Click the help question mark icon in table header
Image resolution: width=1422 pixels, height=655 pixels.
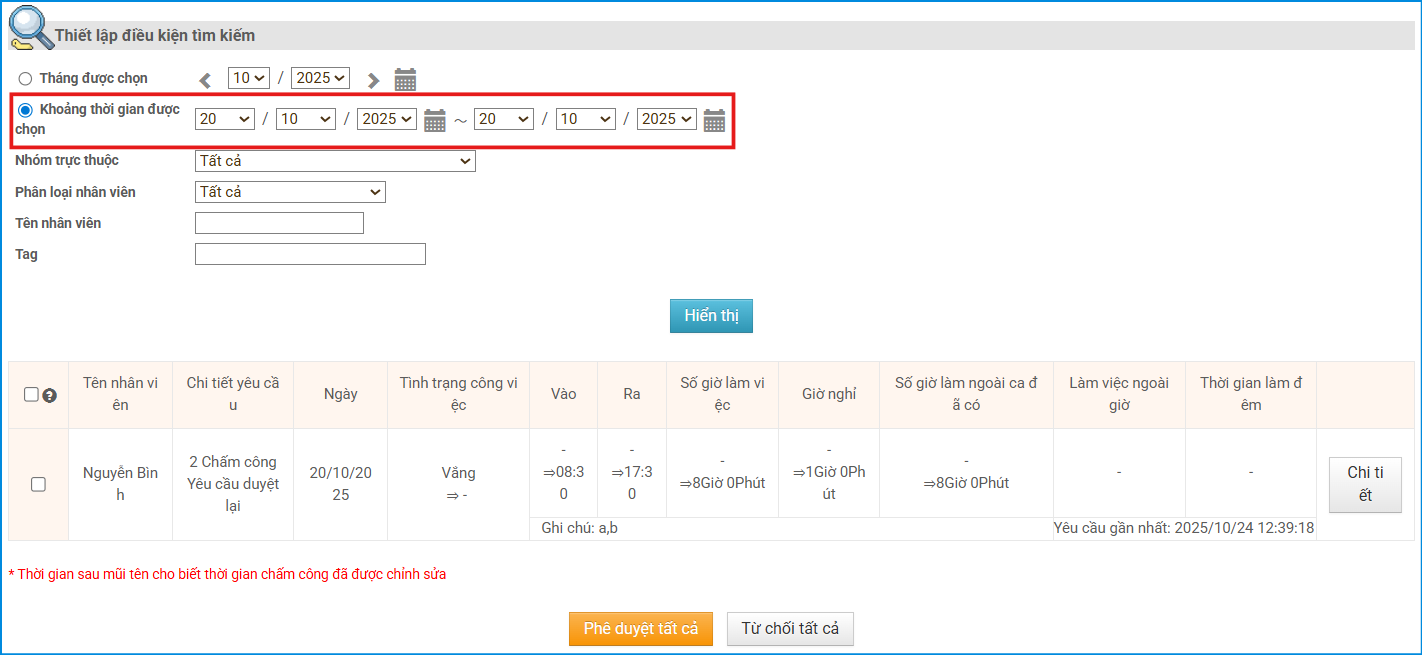pos(49,395)
